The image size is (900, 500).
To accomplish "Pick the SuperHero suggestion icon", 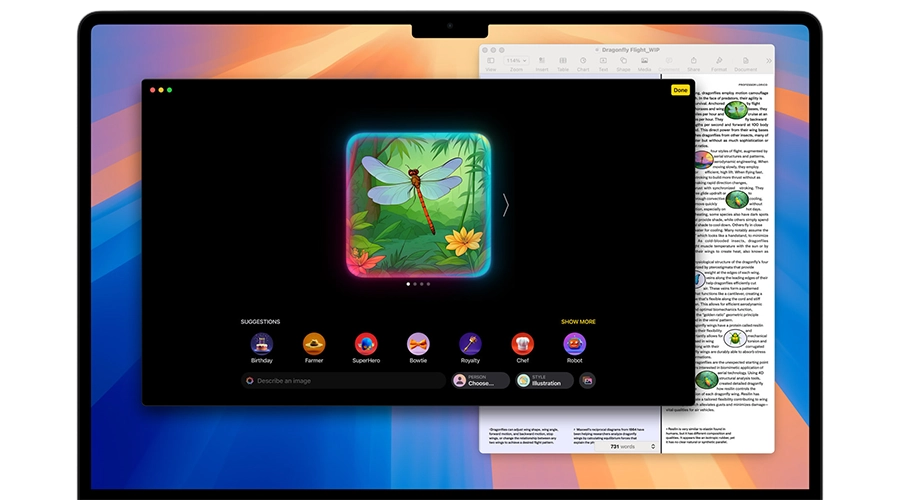I will point(366,344).
